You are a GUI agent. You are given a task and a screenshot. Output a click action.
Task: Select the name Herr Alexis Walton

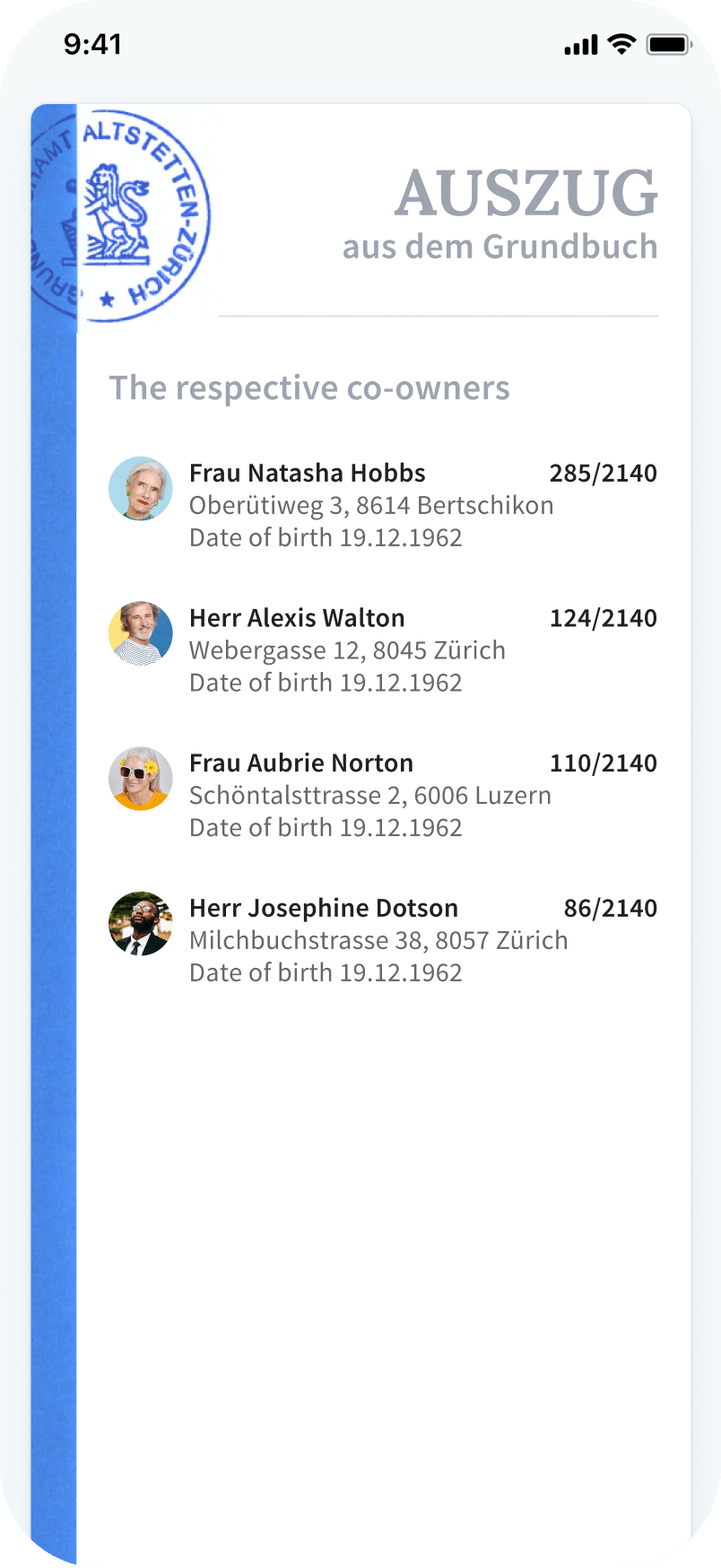point(297,618)
